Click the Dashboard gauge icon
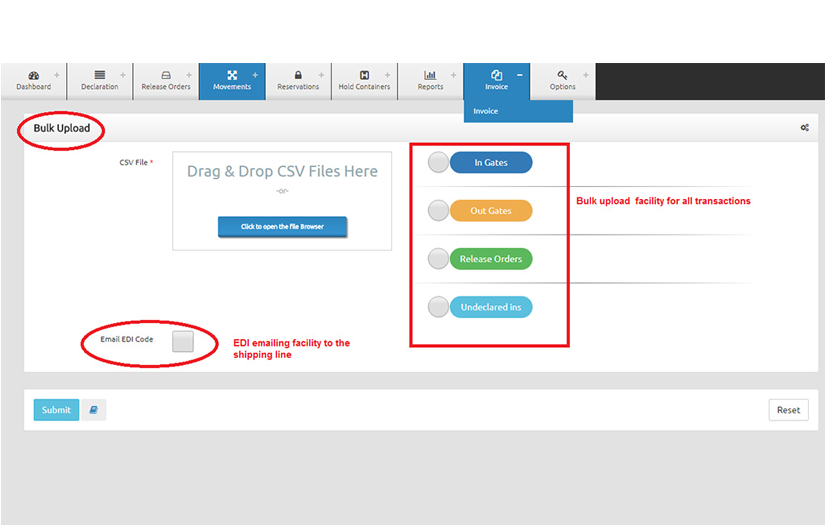Image resolution: width=825 pixels, height=525 pixels. [x=34, y=75]
